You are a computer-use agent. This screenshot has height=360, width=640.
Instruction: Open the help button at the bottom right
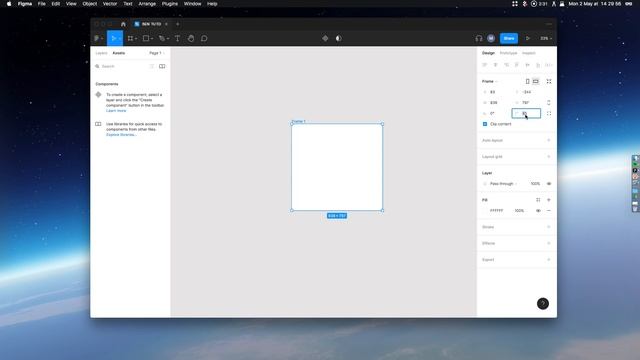543,304
